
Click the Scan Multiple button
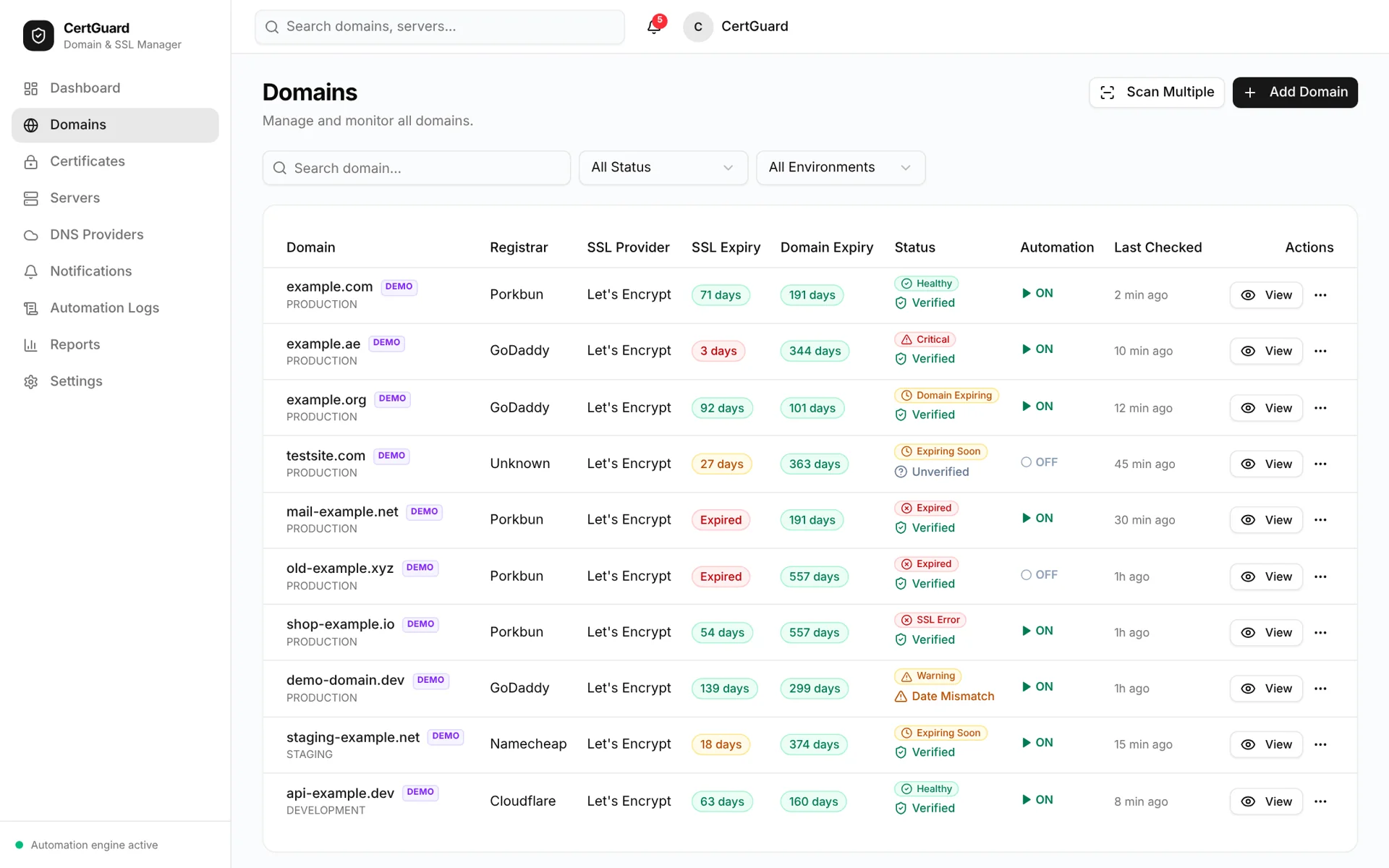pyautogui.click(x=1156, y=93)
